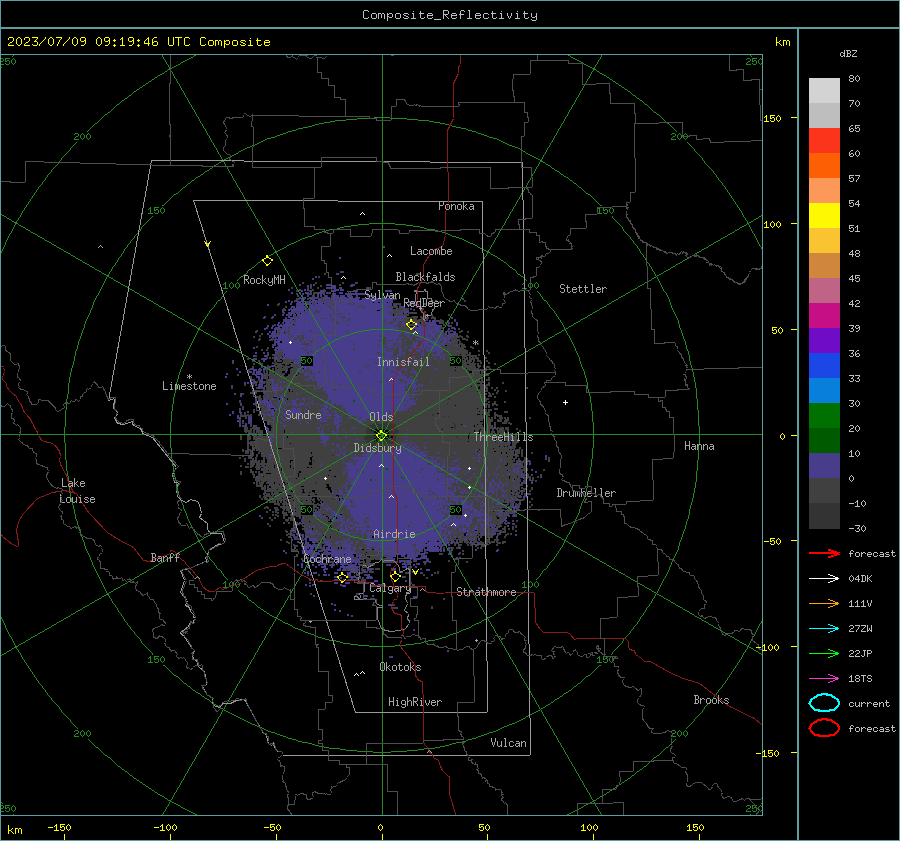Click the green 22JP arrow legend icon

pos(824,653)
